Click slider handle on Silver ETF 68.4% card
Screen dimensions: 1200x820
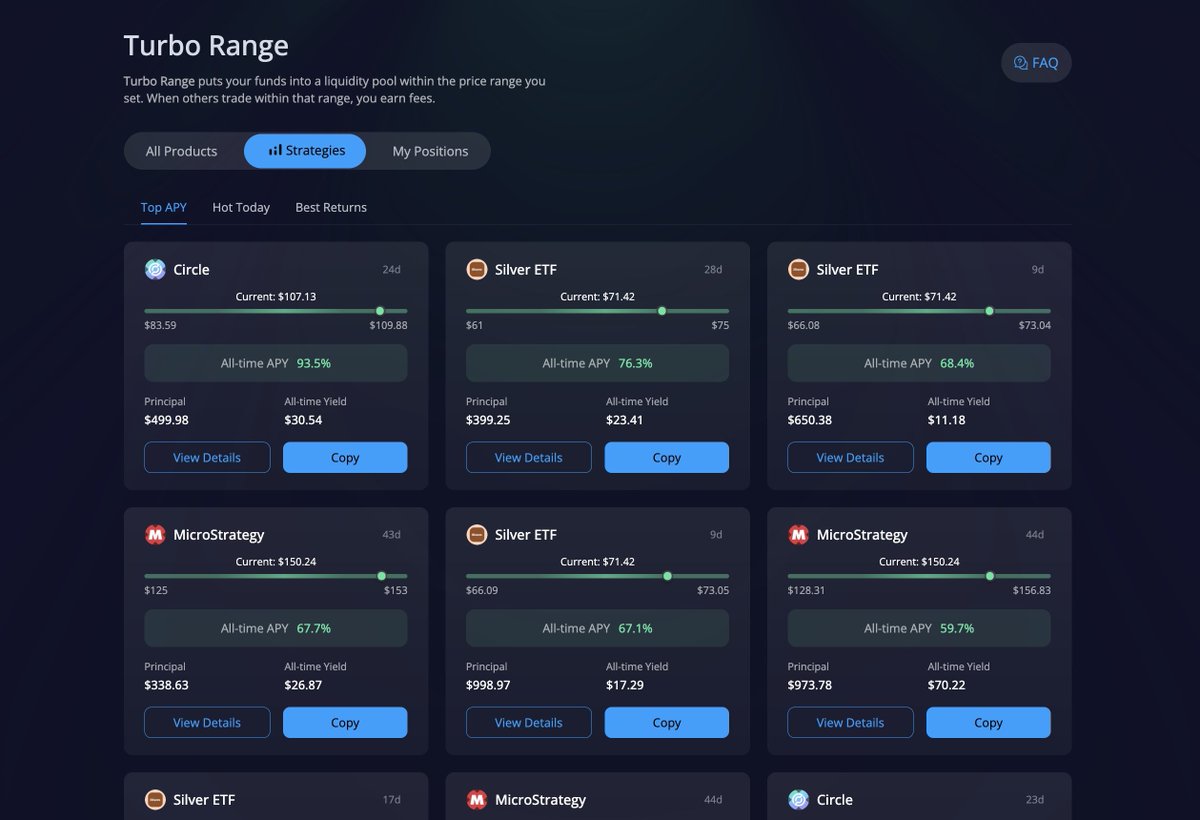click(x=990, y=311)
